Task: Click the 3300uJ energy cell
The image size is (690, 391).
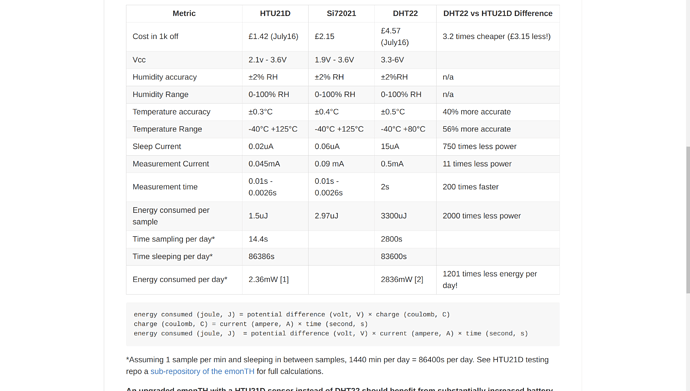Action: (x=393, y=216)
